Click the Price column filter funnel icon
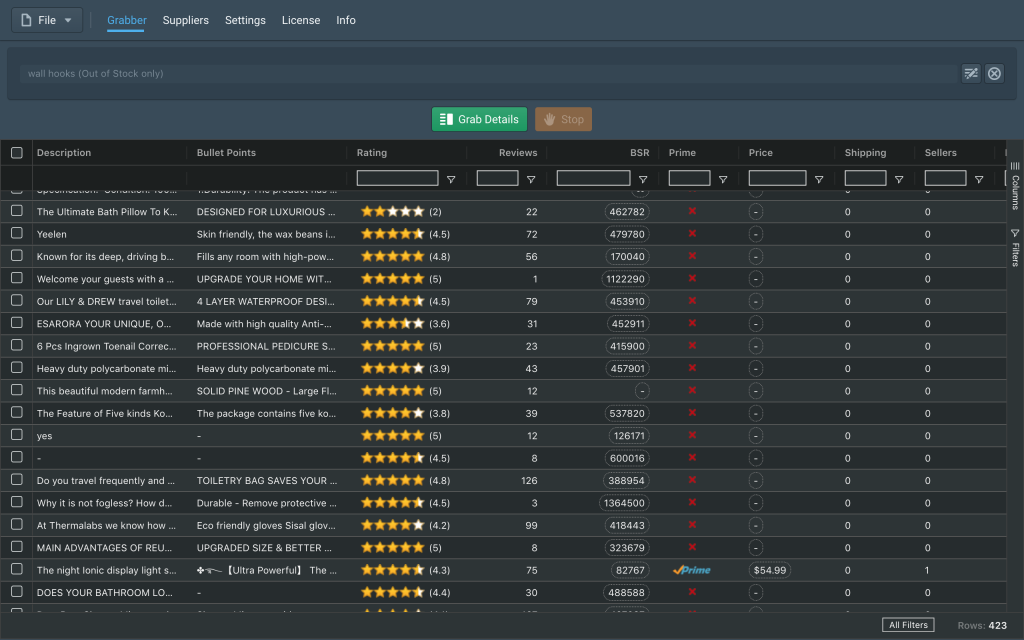1024x640 pixels. (x=819, y=179)
